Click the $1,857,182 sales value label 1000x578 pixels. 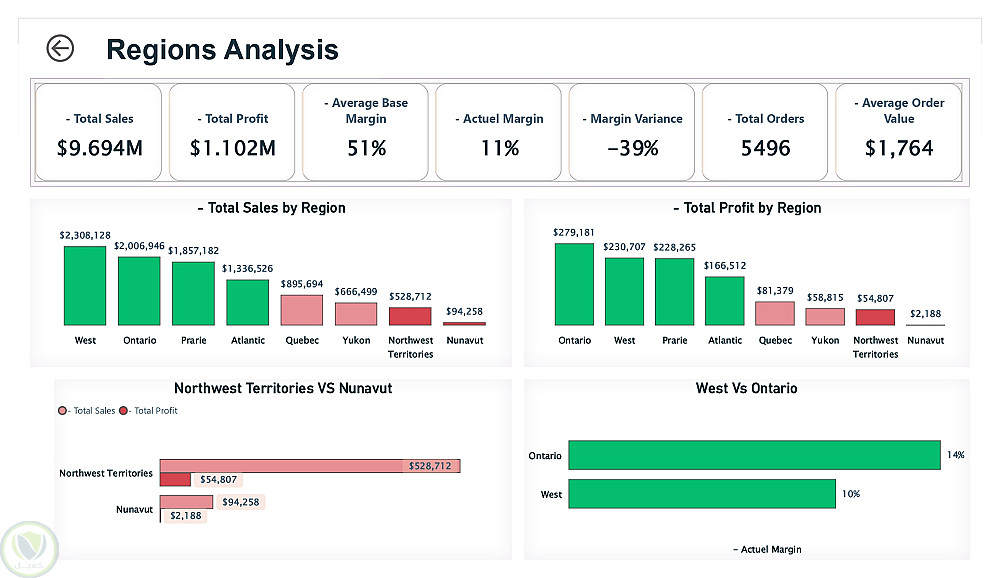coord(193,251)
